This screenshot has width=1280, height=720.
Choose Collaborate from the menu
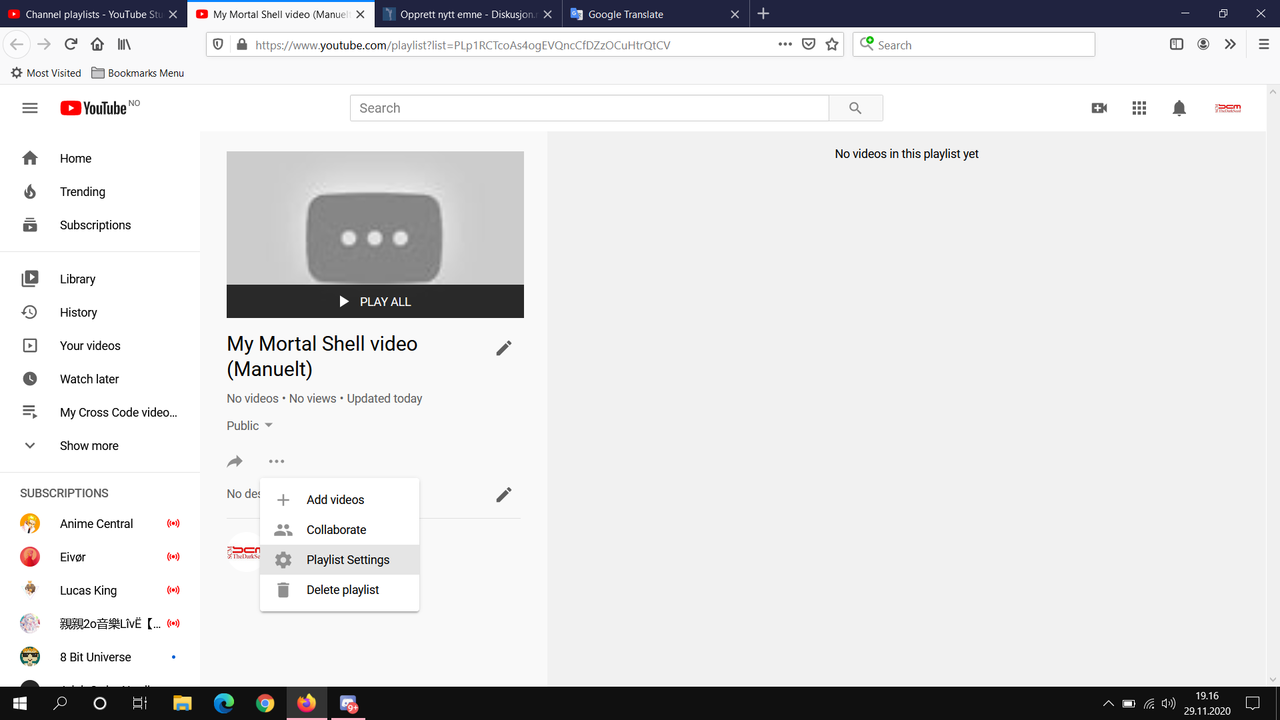click(x=339, y=530)
